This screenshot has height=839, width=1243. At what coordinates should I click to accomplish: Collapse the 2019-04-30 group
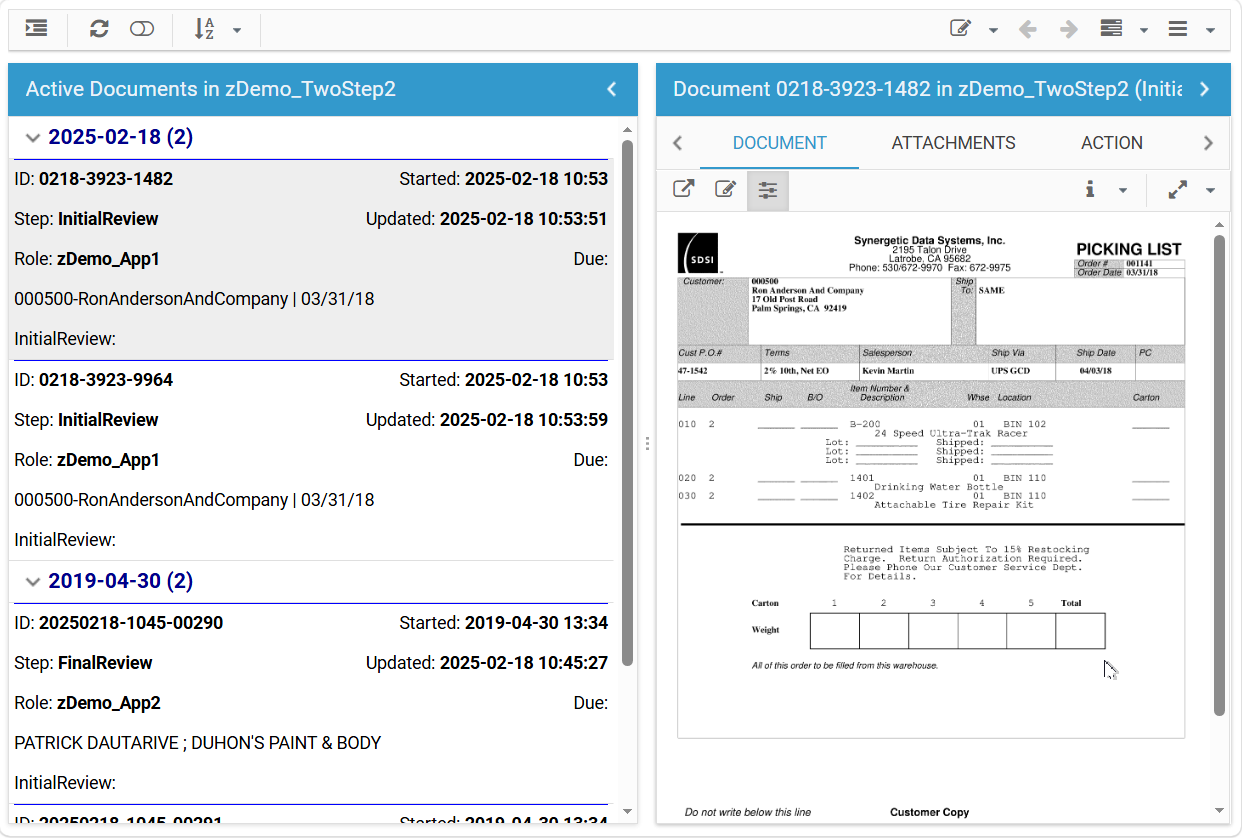(33, 582)
